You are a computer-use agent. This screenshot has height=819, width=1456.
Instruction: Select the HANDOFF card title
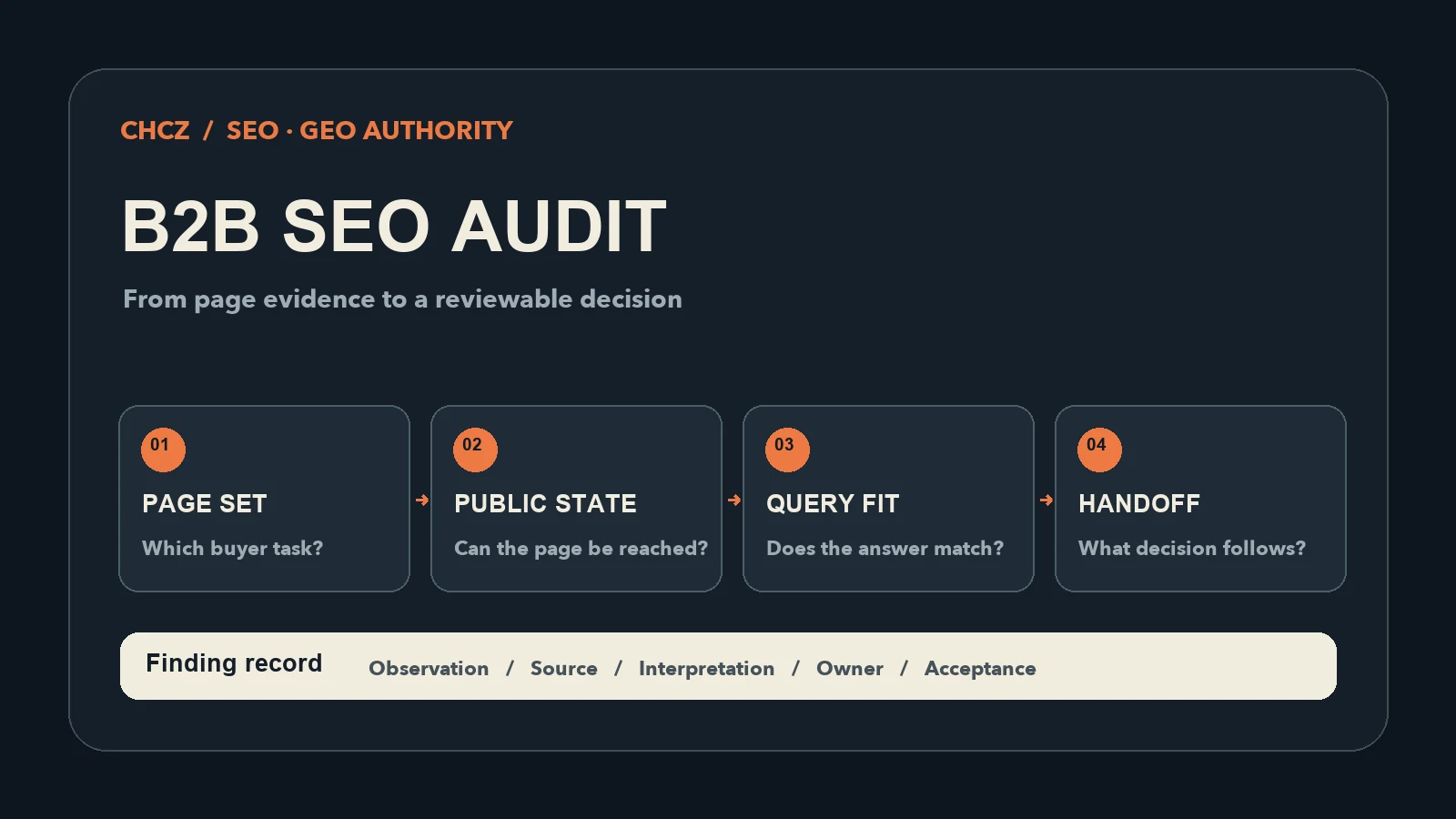[x=1139, y=503]
